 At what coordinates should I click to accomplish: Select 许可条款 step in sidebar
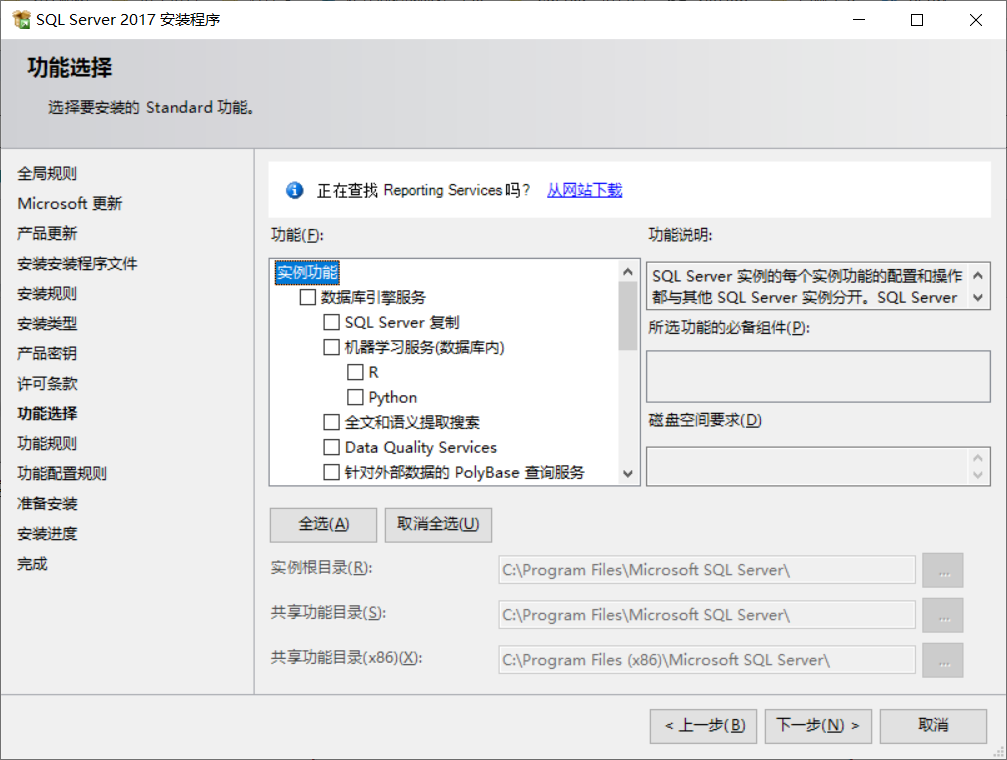click(47, 384)
